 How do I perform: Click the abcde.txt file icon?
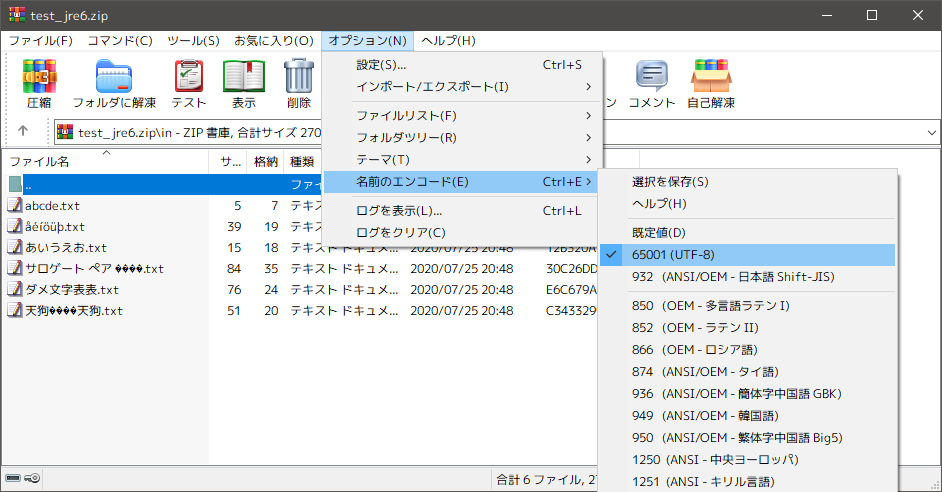click(15, 205)
